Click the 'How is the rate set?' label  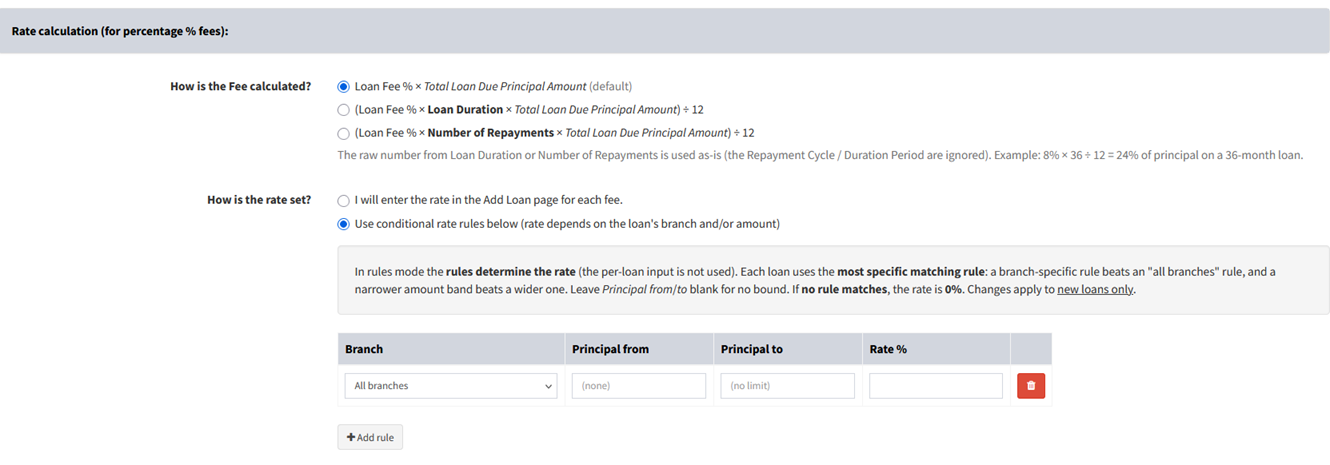[x=259, y=200]
